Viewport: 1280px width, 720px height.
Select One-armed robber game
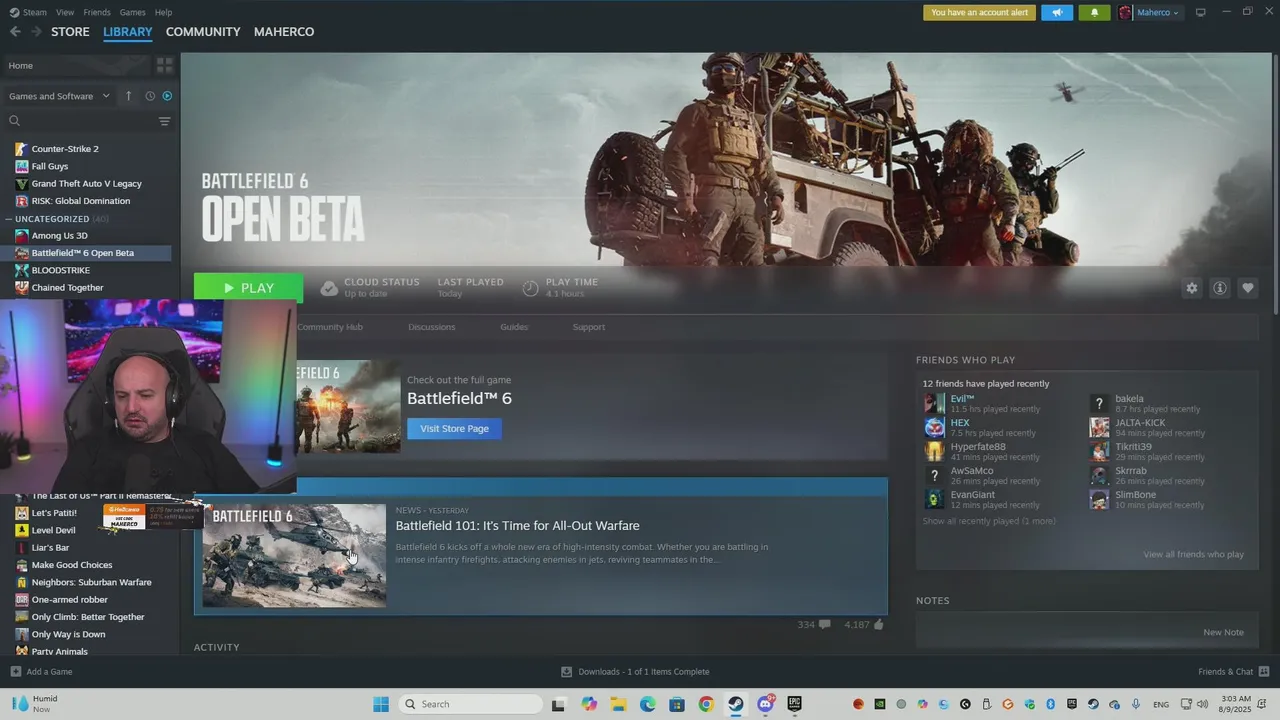pos(69,600)
